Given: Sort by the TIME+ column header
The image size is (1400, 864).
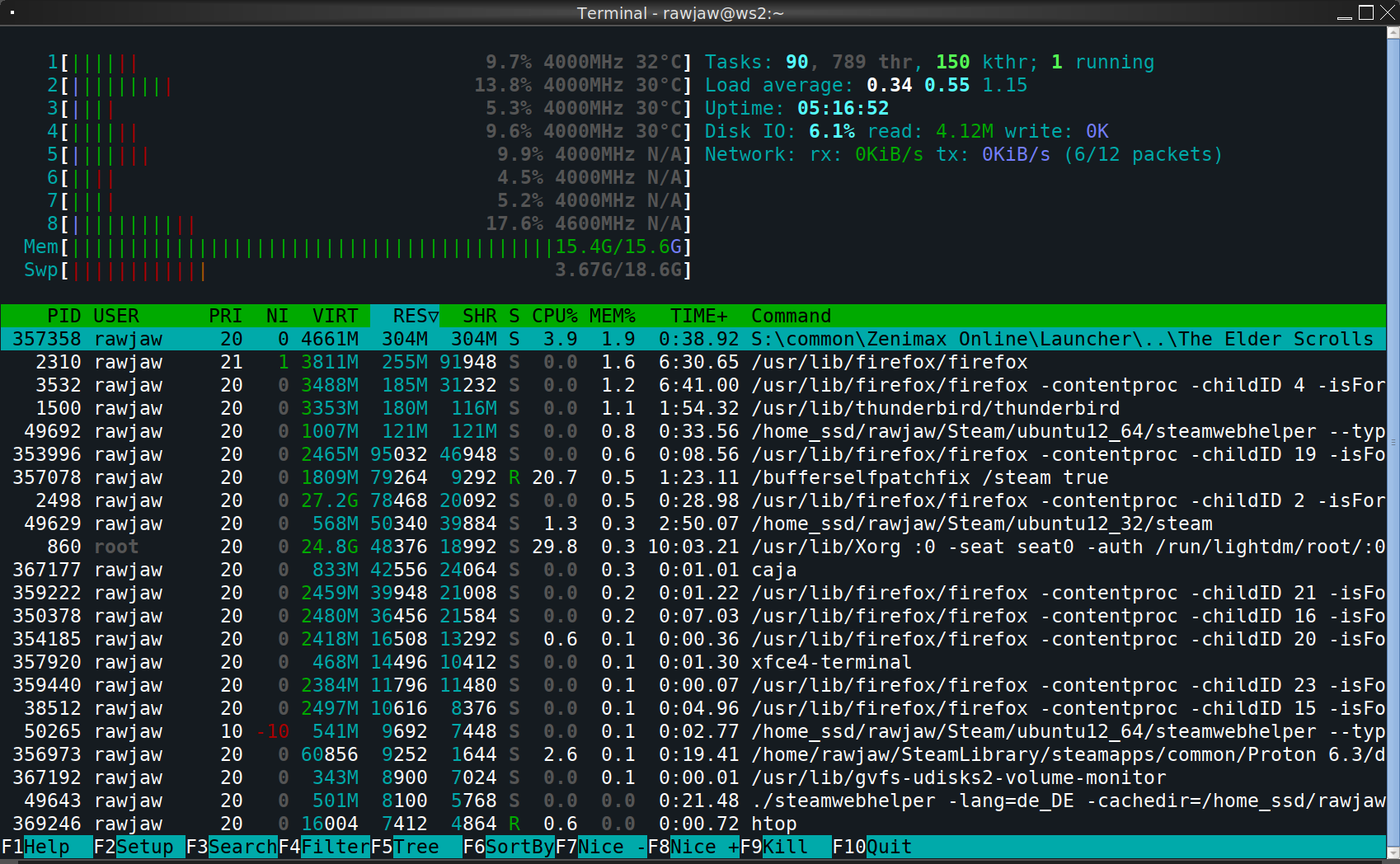Looking at the screenshot, I should pyautogui.click(x=699, y=316).
